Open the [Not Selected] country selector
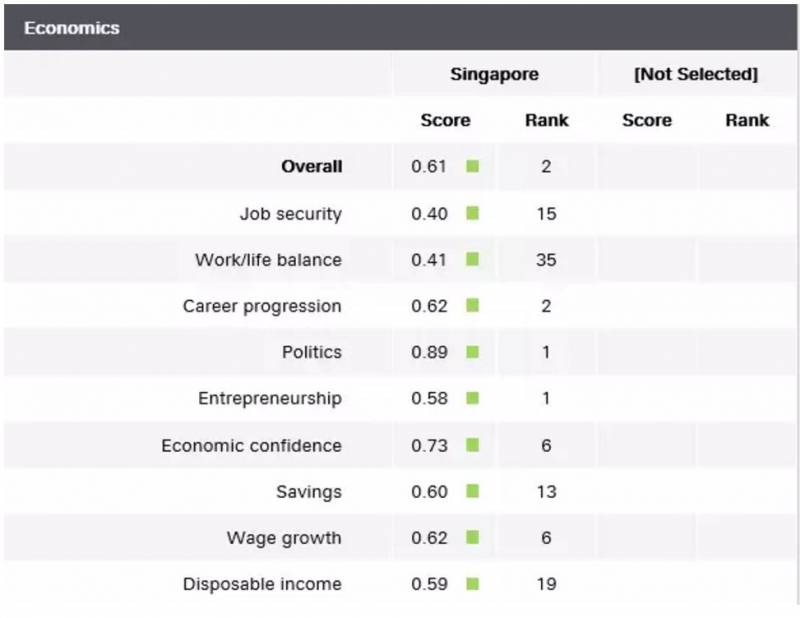Viewport: 800px width, 618px height. (696, 75)
